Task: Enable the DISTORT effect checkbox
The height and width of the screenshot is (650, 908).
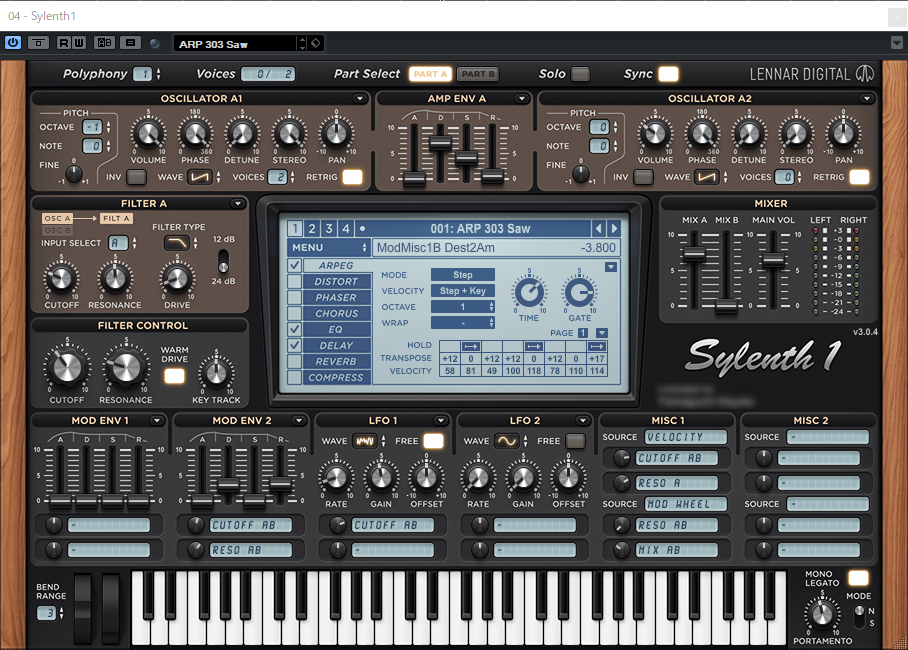Action: [295, 282]
